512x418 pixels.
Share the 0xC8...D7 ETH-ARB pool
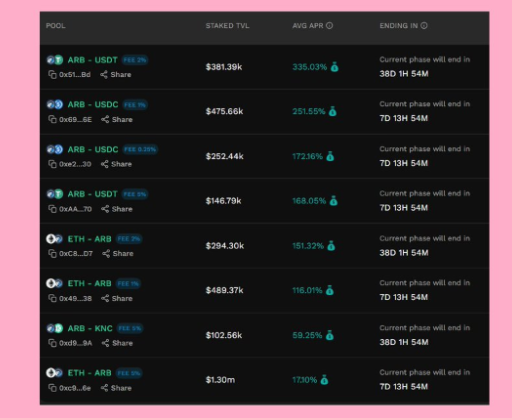118,254
